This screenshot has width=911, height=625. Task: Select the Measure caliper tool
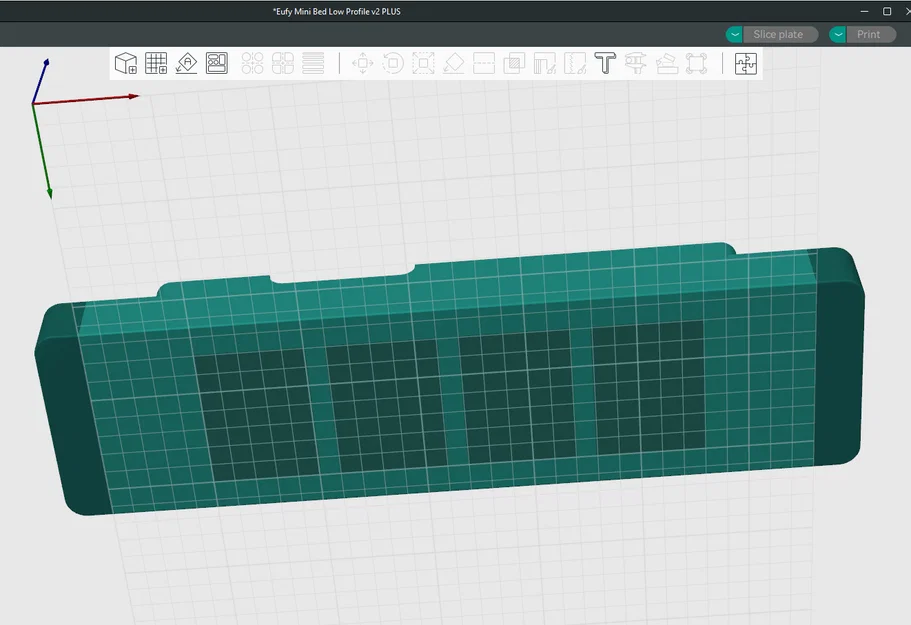(636, 63)
